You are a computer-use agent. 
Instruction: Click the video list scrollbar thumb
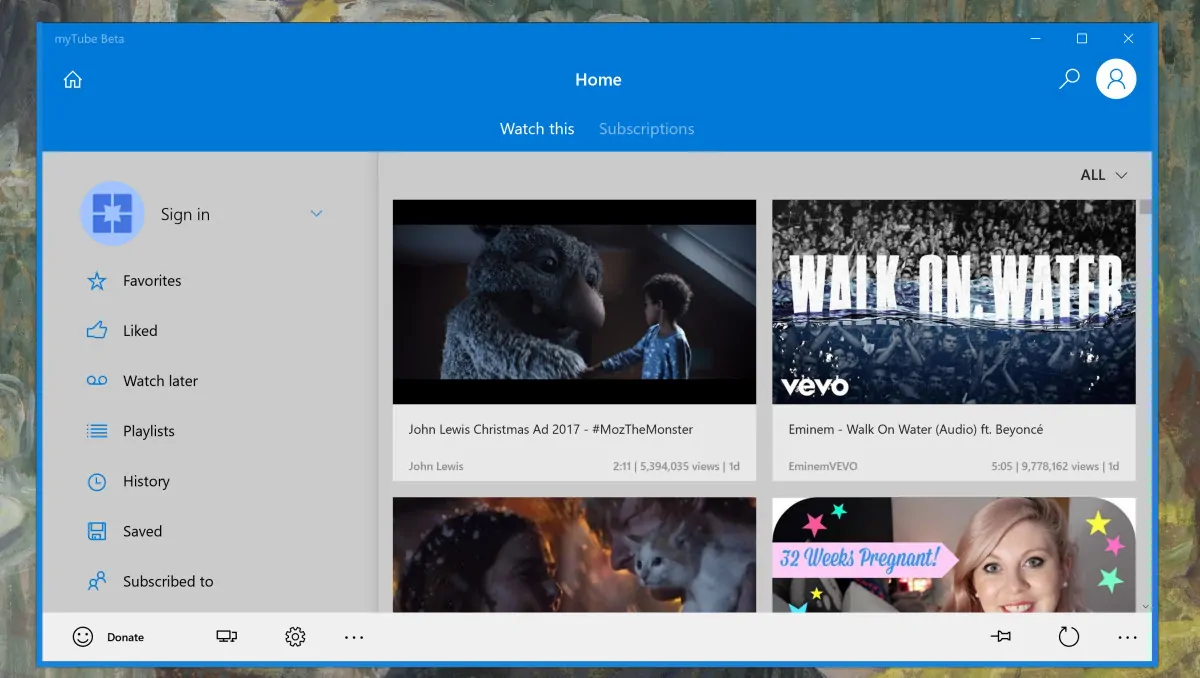[1145, 207]
